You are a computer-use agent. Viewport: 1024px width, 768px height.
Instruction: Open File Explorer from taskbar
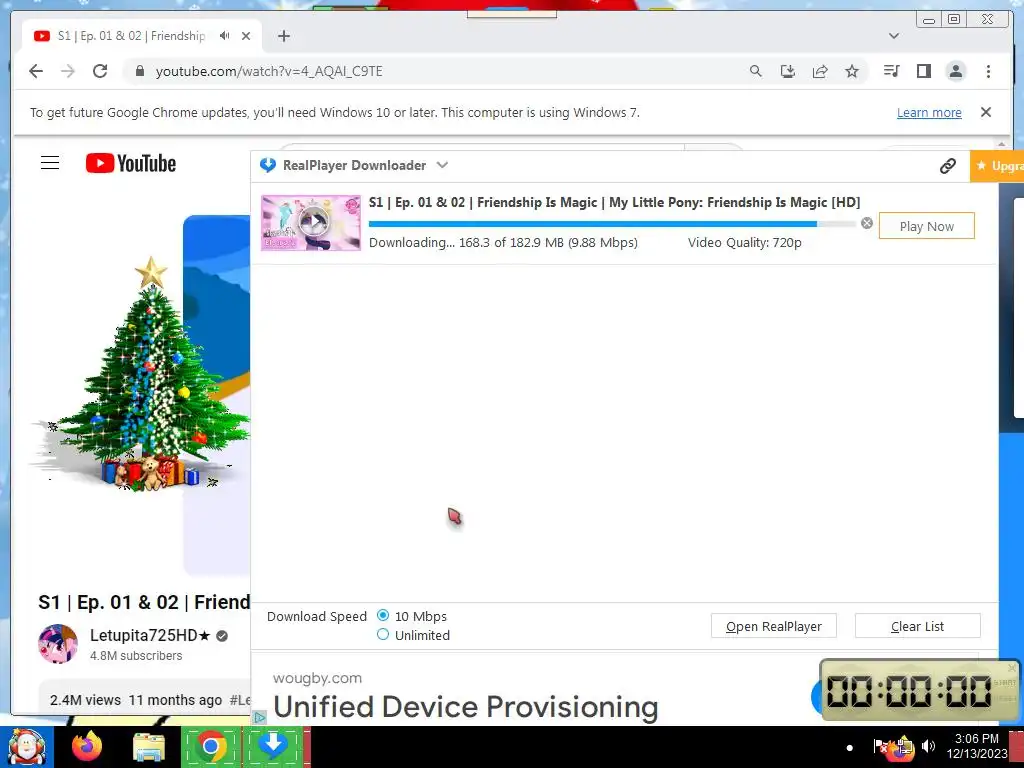149,748
